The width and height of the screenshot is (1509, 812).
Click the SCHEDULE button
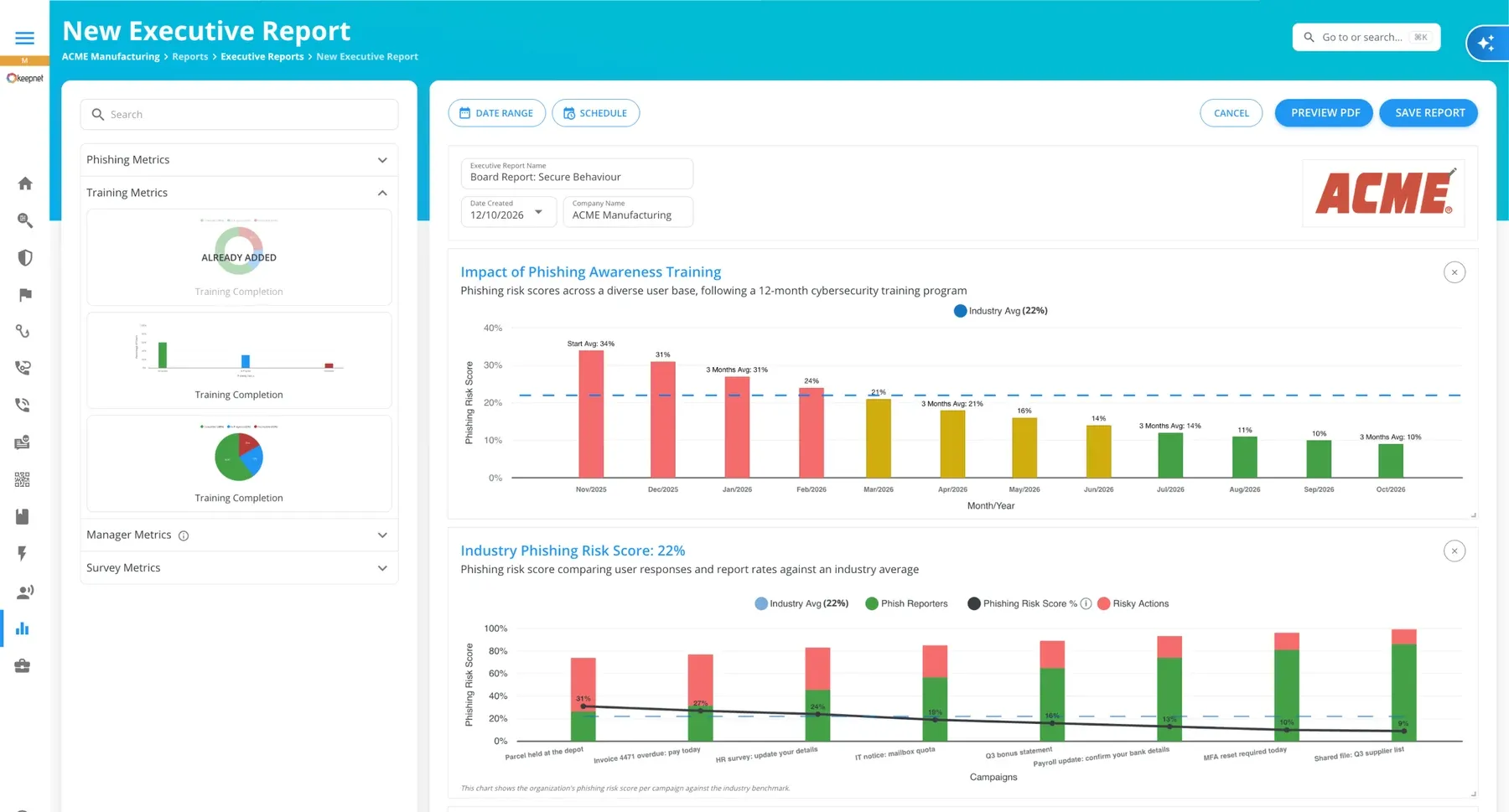pyautogui.click(x=595, y=113)
